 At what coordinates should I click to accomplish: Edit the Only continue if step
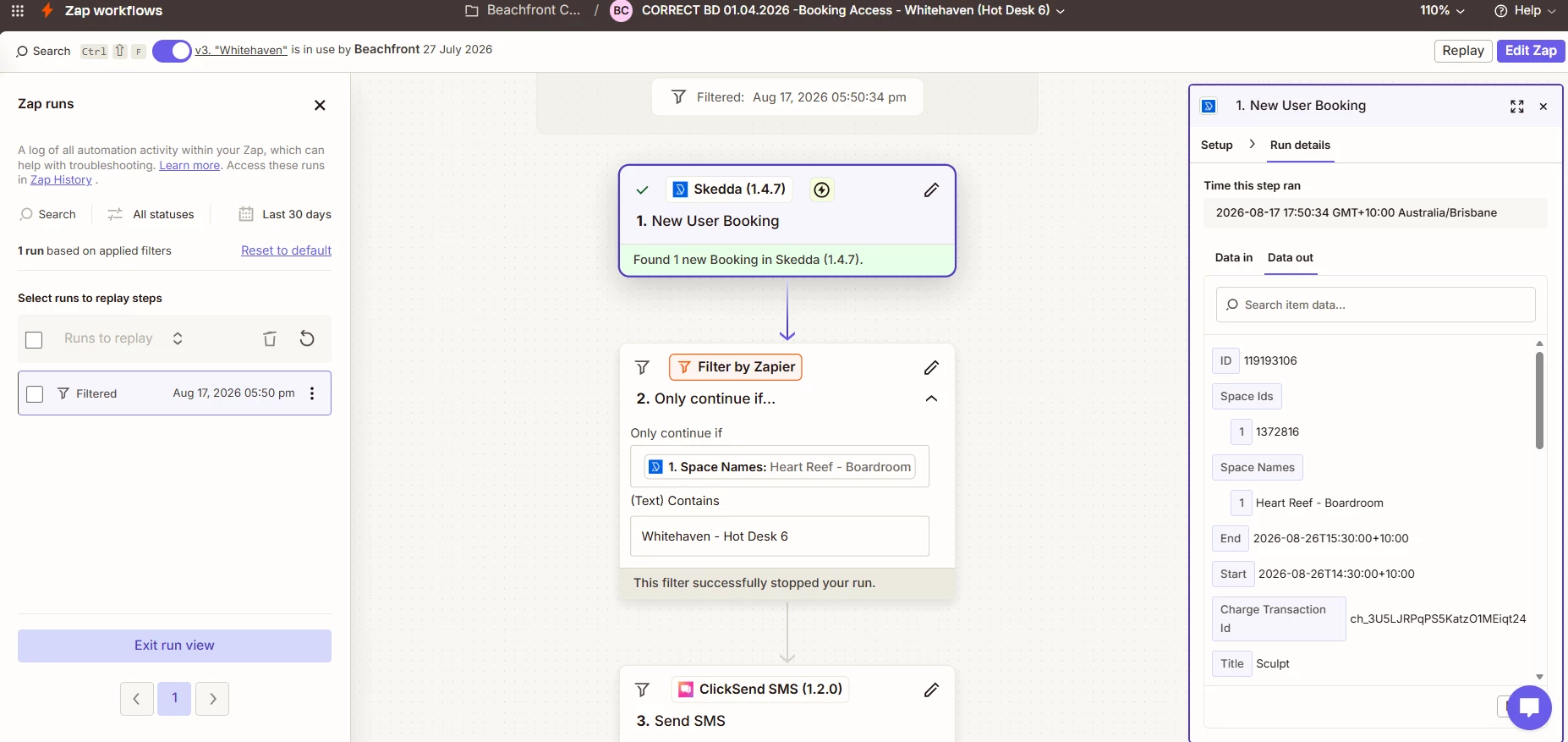931,367
